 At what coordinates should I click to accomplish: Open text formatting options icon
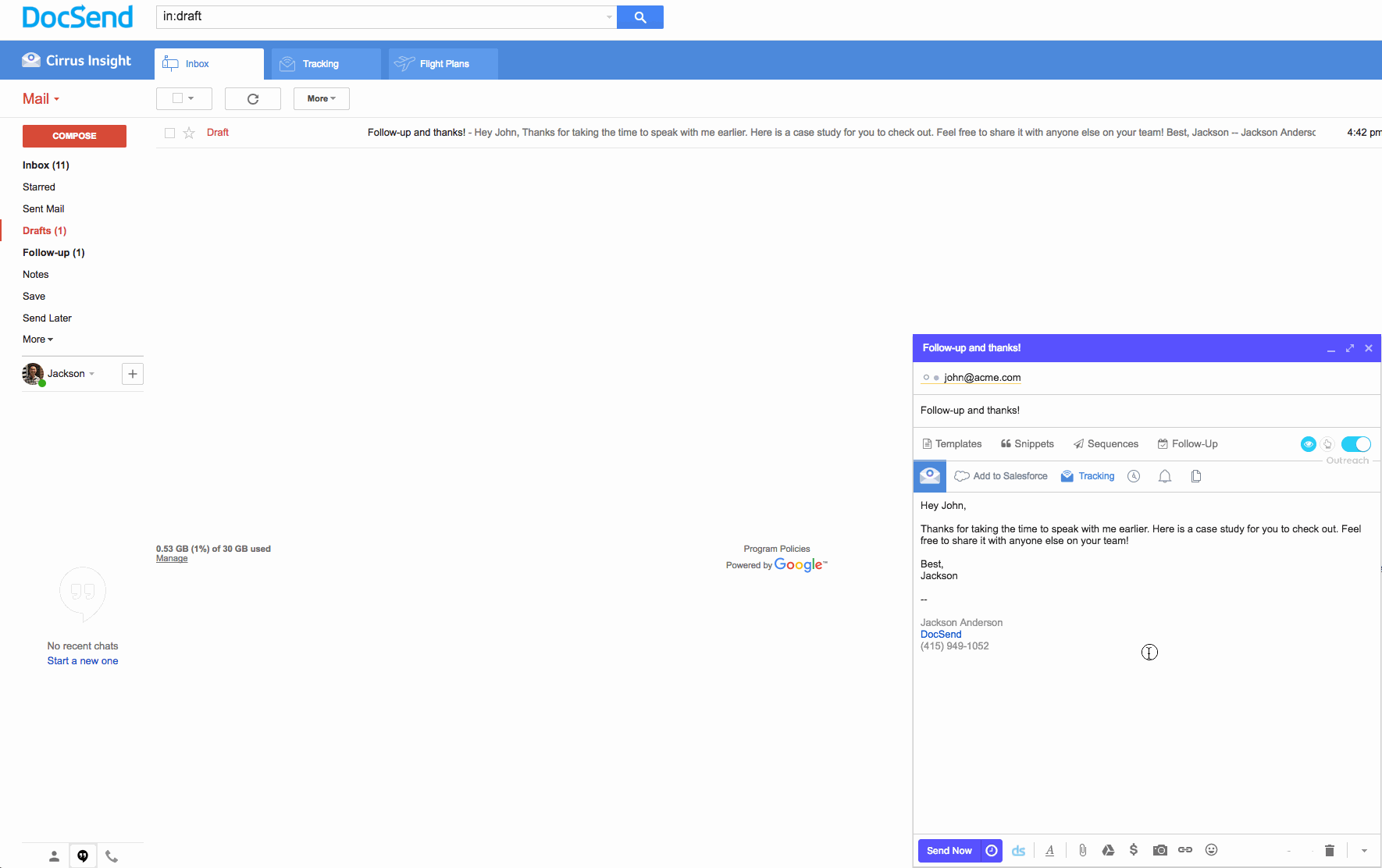click(x=1050, y=851)
